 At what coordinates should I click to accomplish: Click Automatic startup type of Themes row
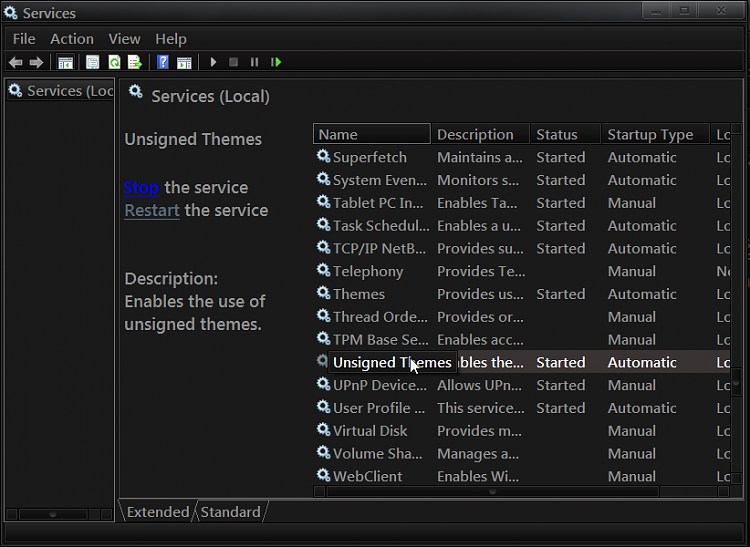[642, 294]
